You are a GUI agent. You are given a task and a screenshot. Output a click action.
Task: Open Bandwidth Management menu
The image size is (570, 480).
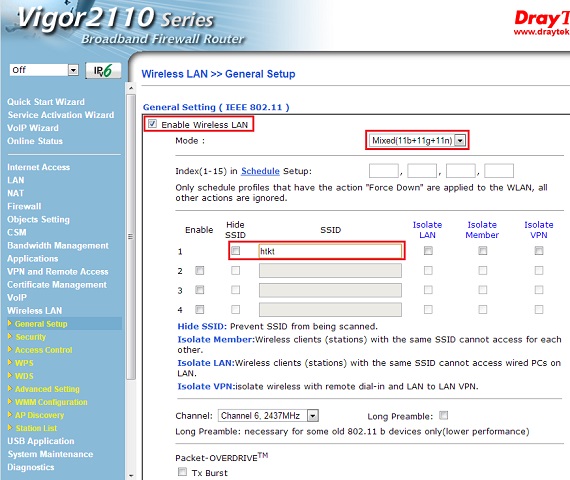coord(58,245)
